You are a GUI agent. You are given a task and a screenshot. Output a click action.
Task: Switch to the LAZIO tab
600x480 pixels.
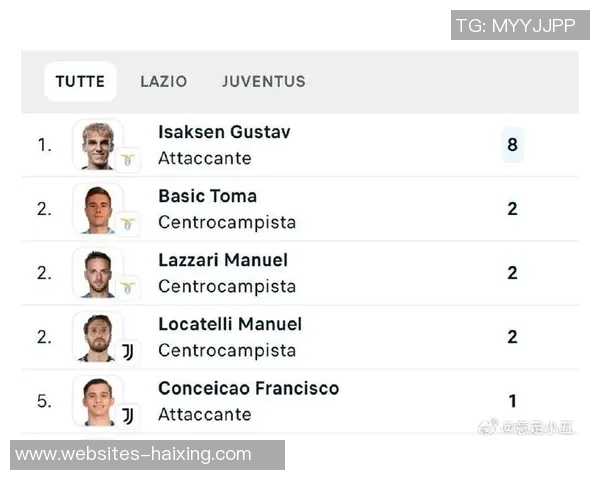(x=163, y=82)
